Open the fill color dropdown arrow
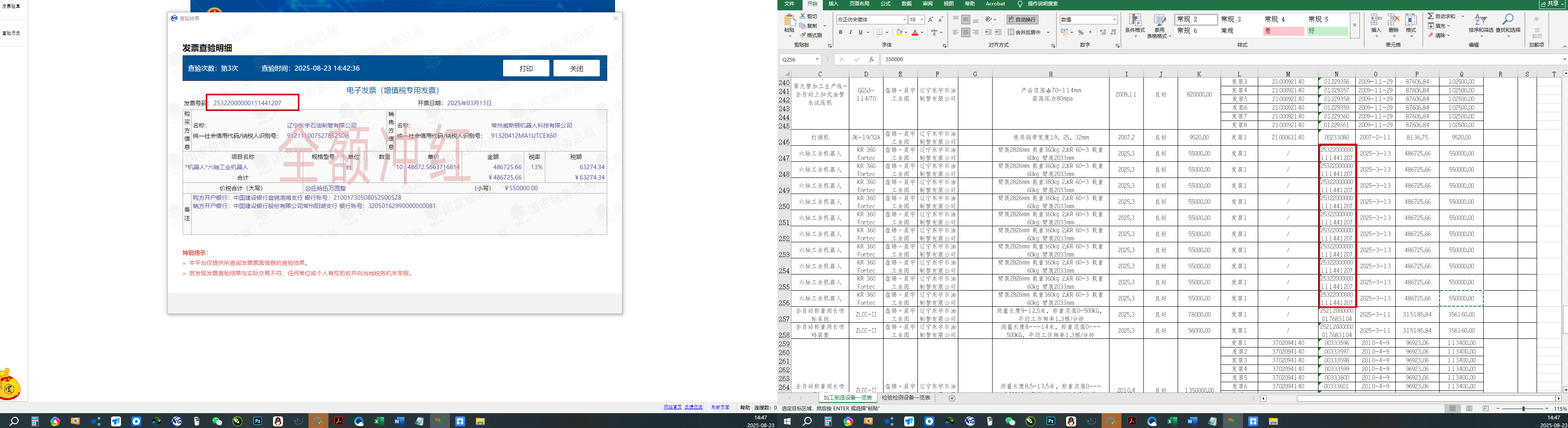The height and width of the screenshot is (428, 1568). (x=906, y=32)
